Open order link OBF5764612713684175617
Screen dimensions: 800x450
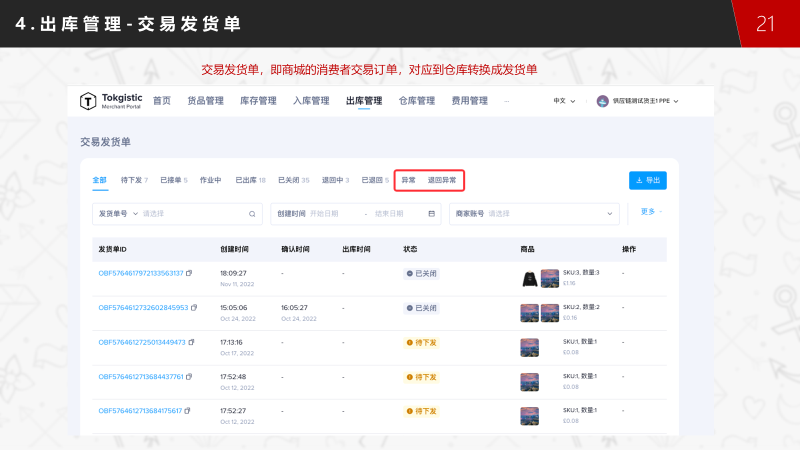click(x=140, y=411)
